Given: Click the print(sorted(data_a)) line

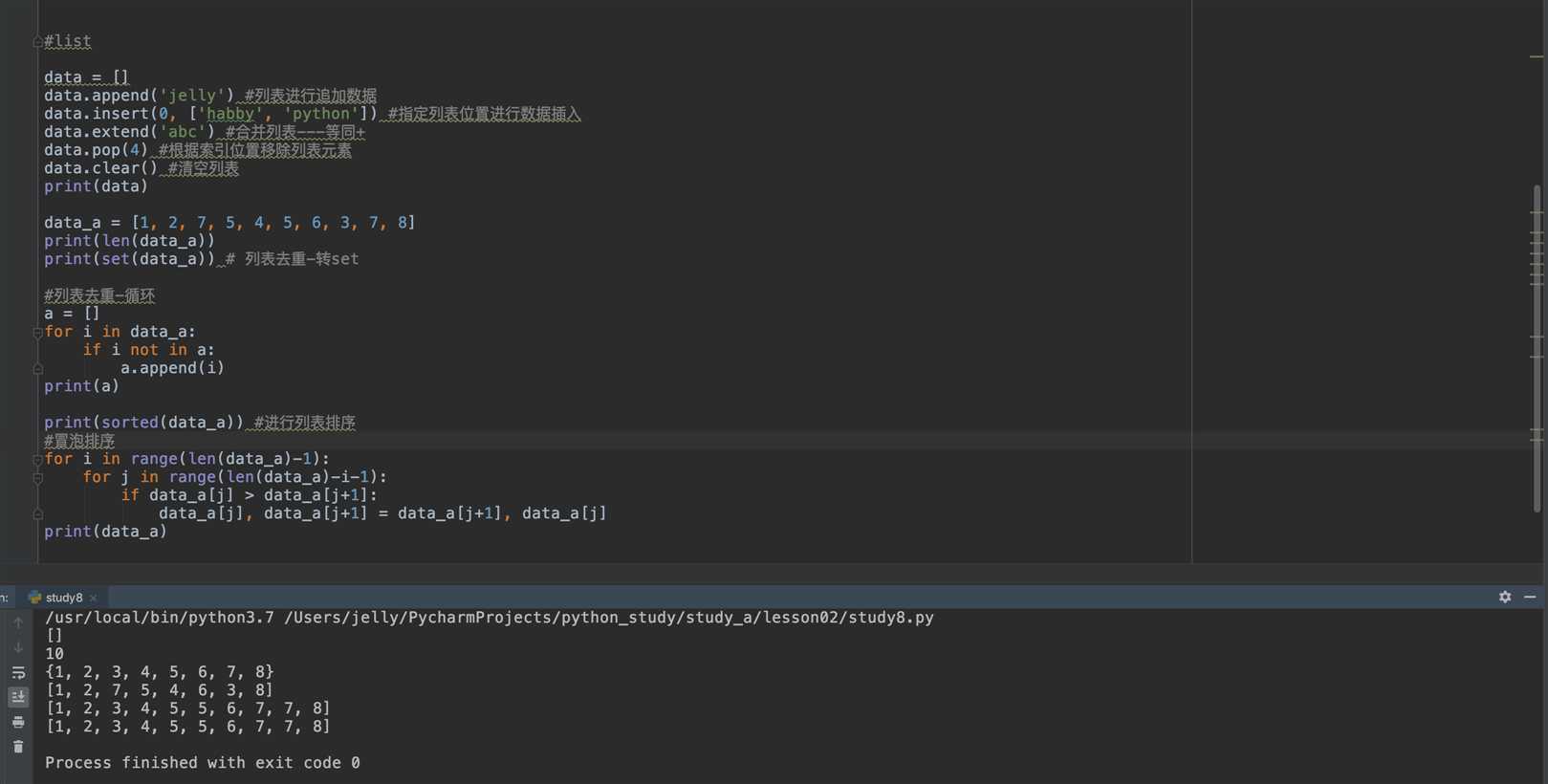Looking at the screenshot, I should click(x=200, y=423).
